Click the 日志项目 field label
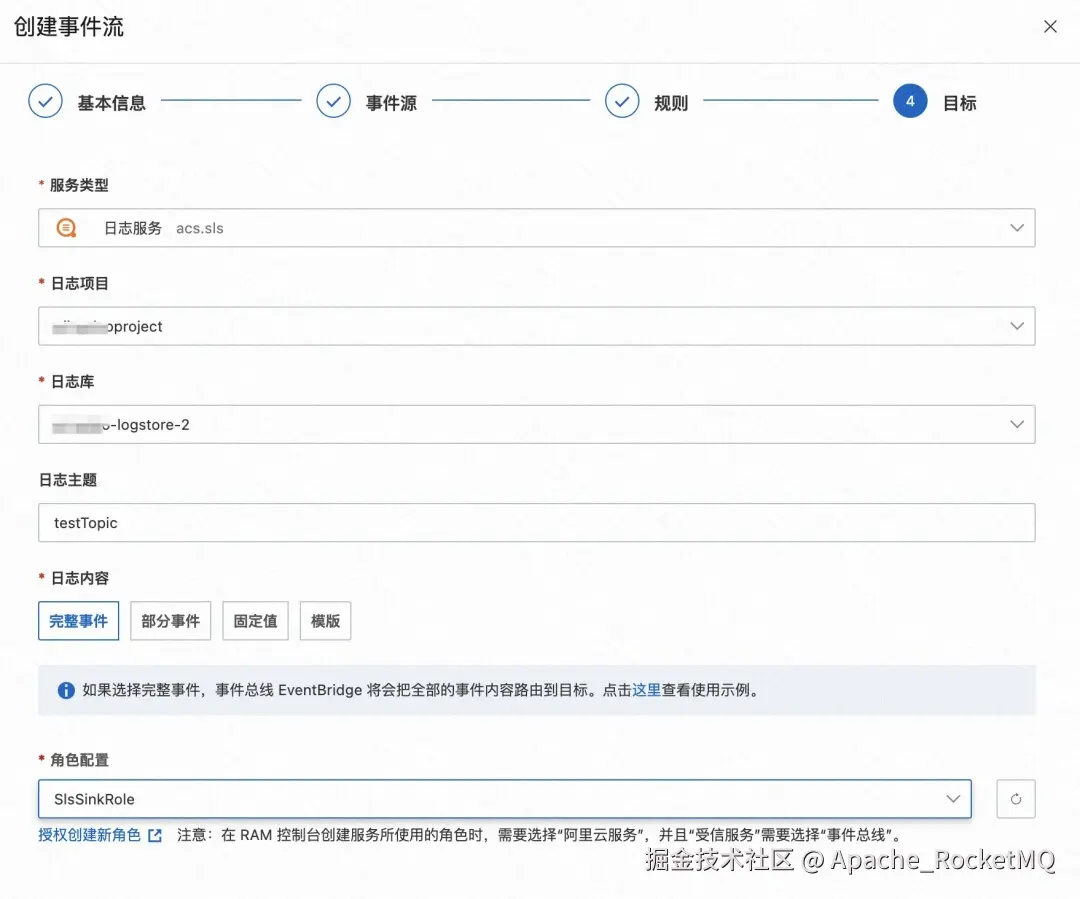The width and height of the screenshot is (1080, 899). tap(79, 283)
